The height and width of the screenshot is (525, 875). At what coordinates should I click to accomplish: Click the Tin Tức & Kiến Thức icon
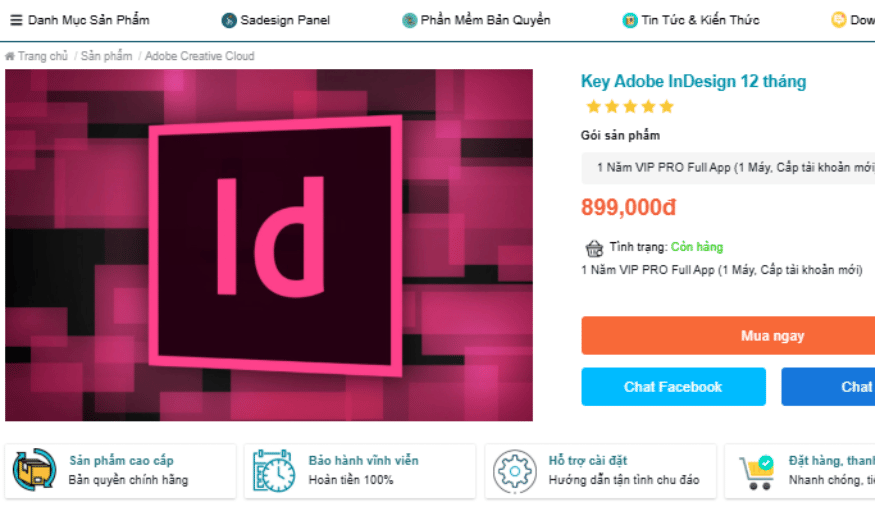coord(630,20)
